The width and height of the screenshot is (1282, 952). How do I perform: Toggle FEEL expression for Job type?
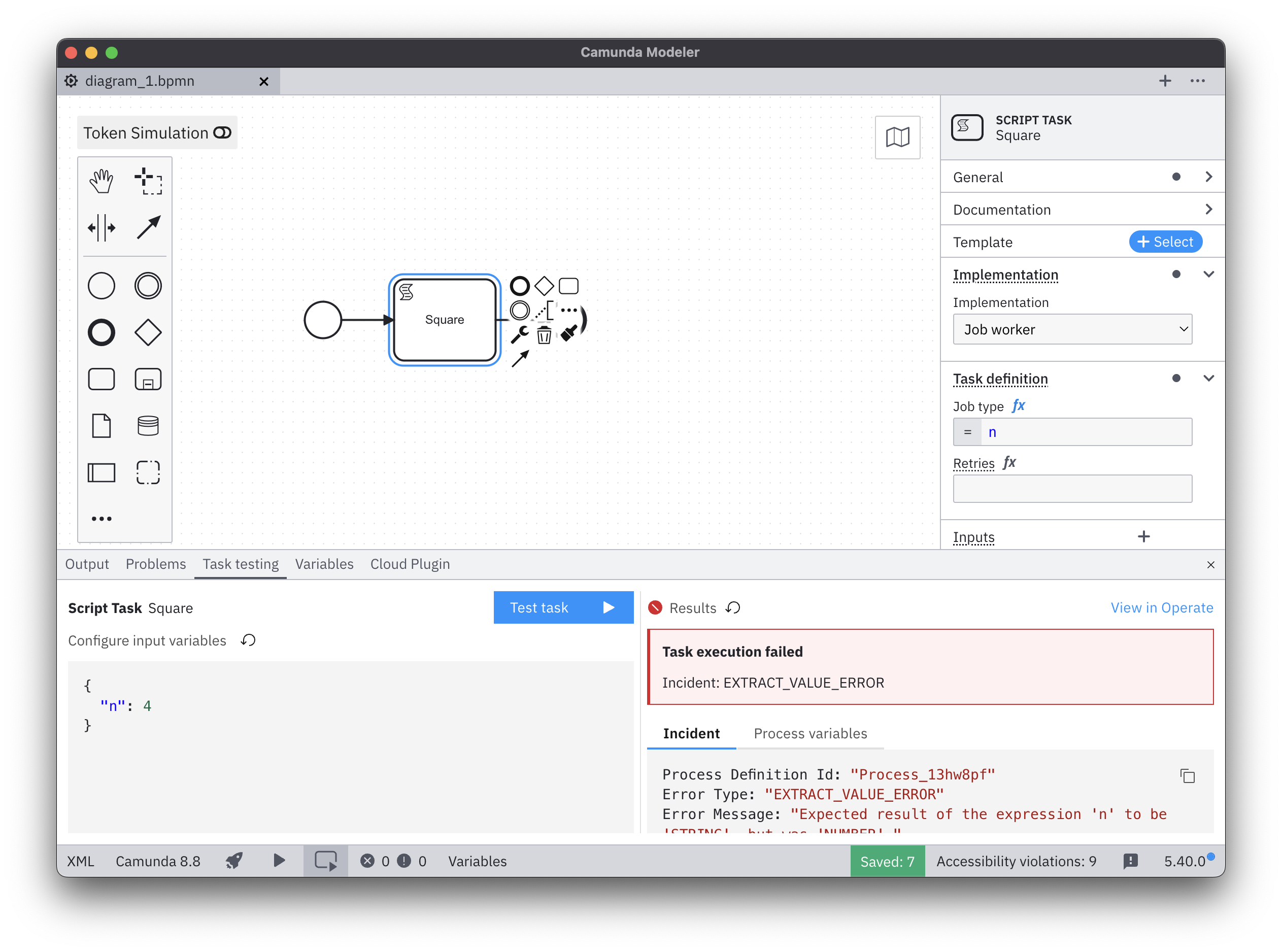pyautogui.click(x=1019, y=405)
